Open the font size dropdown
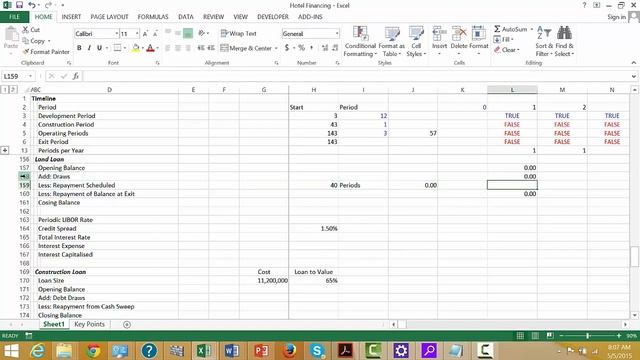 point(137,33)
